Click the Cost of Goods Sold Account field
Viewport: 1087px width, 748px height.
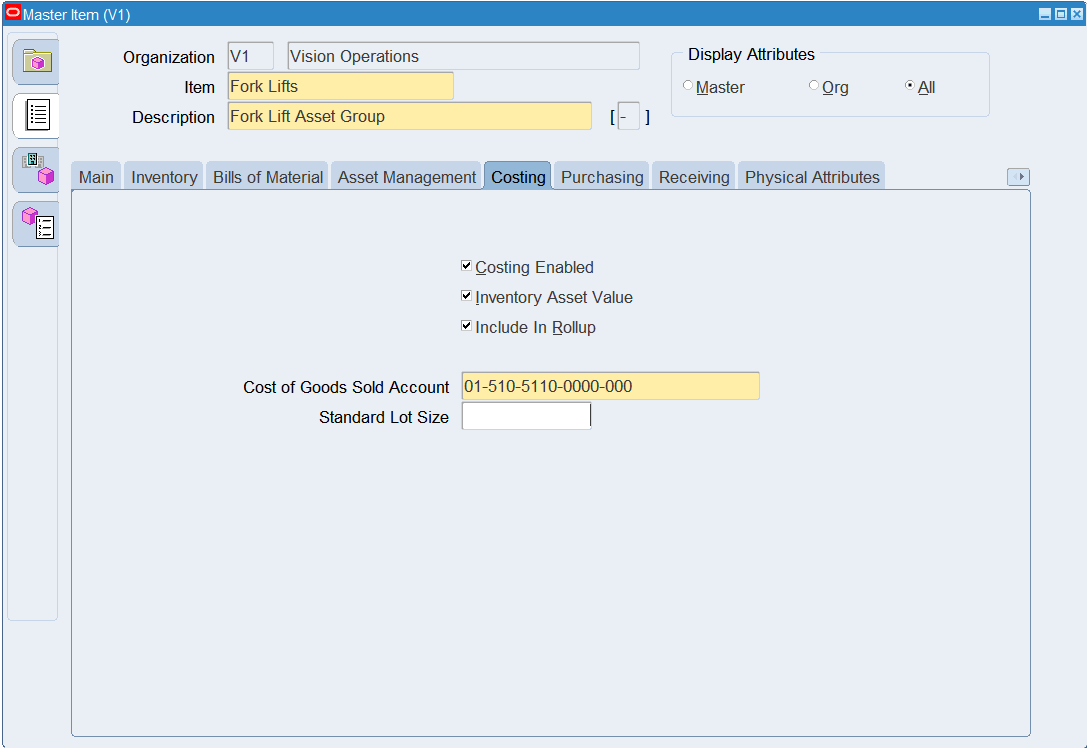611,386
